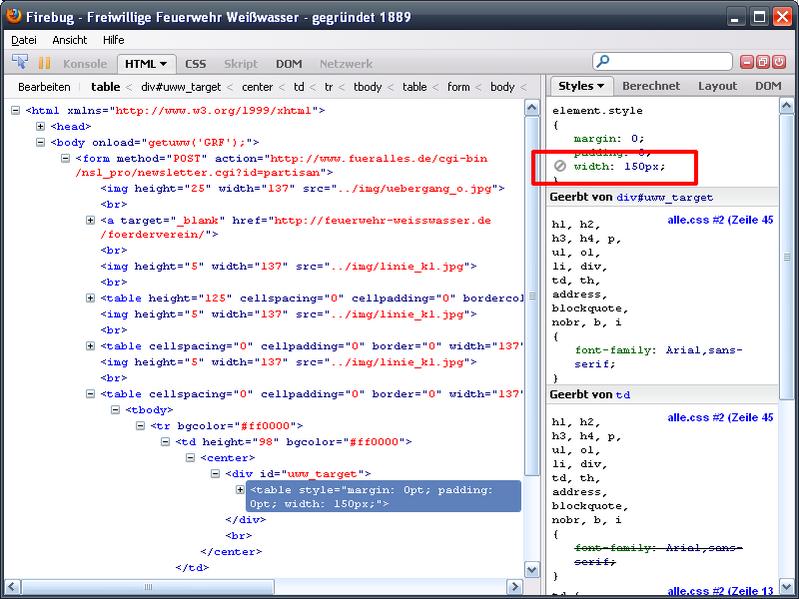Click the Firefox icon in the title bar
Viewport: 799px width, 599px height.
click(12, 17)
